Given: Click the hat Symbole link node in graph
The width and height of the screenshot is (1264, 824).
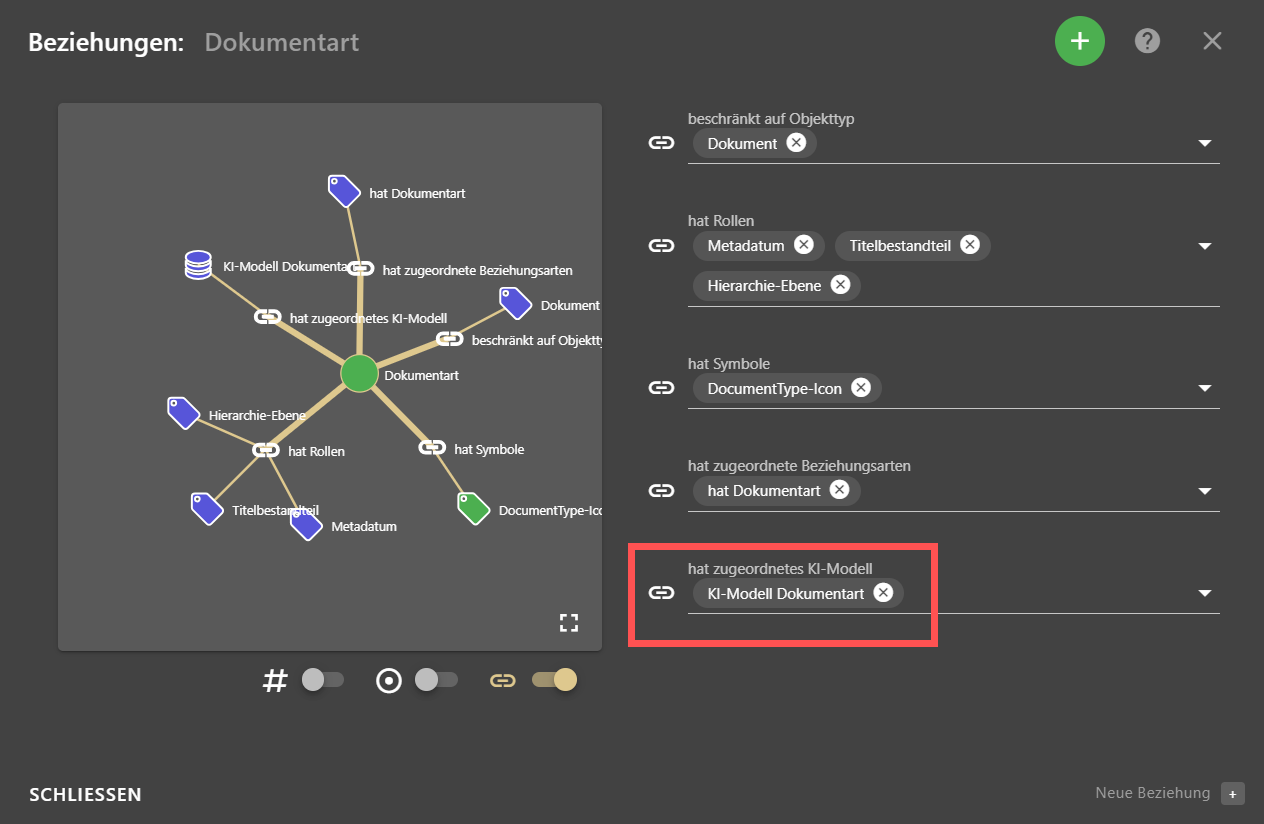Looking at the screenshot, I should pyautogui.click(x=432, y=448).
